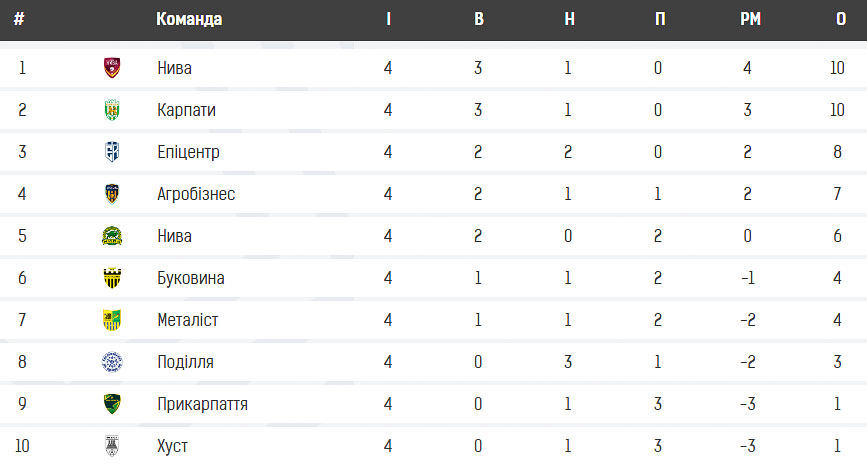867x464 pixels.
Task: Open the Карпати team name link
Action: point(186,110)
